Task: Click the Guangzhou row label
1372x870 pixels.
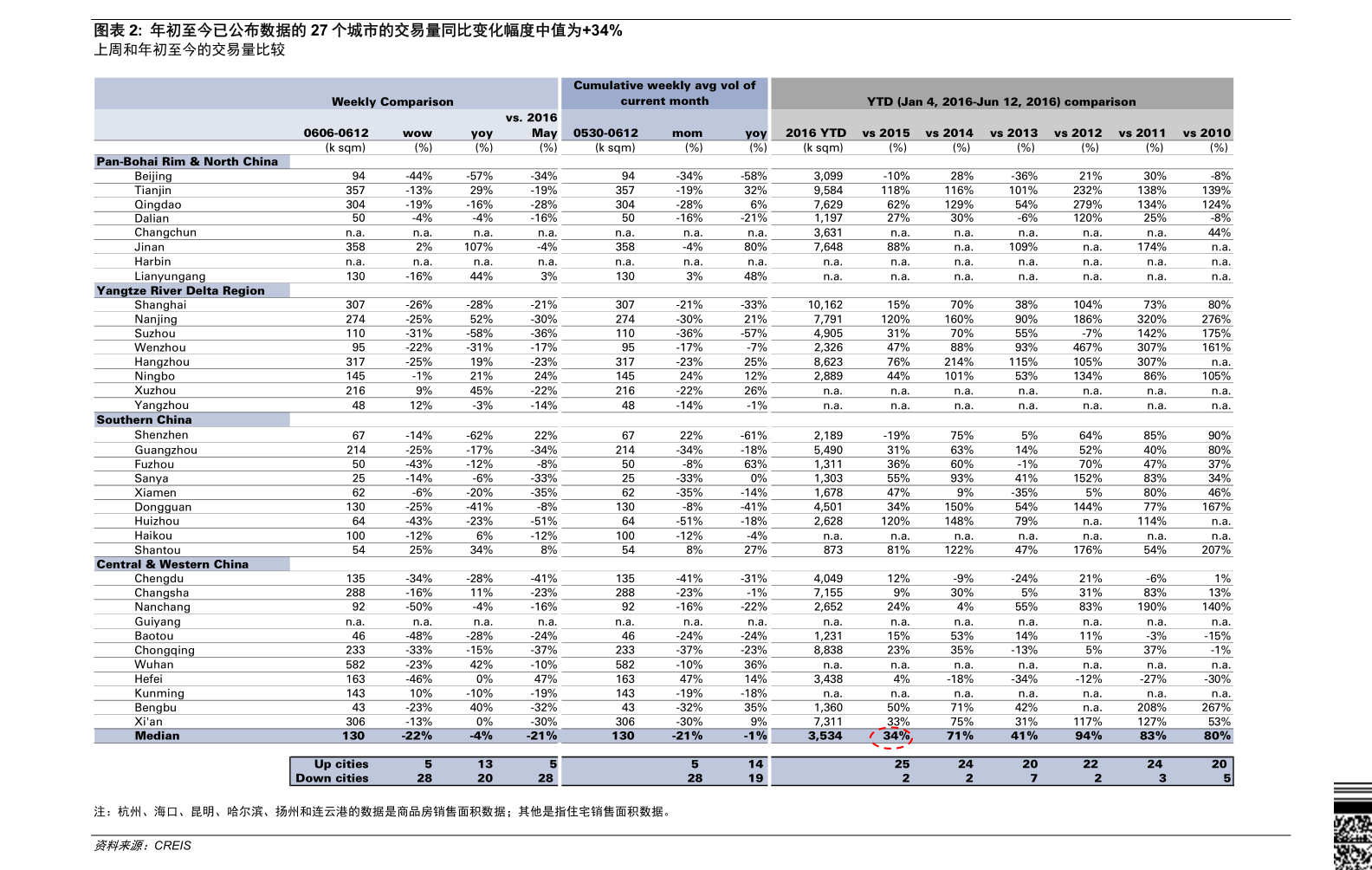Action: 165,450
